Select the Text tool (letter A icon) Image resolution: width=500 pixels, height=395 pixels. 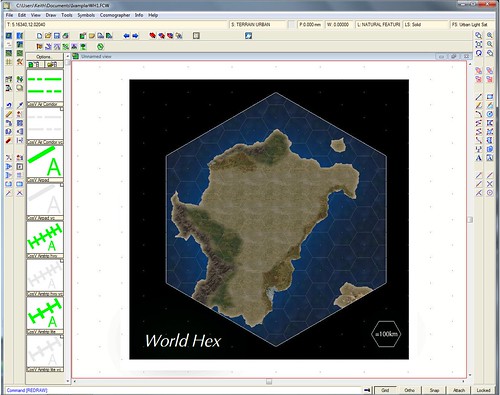pos(479,158)
